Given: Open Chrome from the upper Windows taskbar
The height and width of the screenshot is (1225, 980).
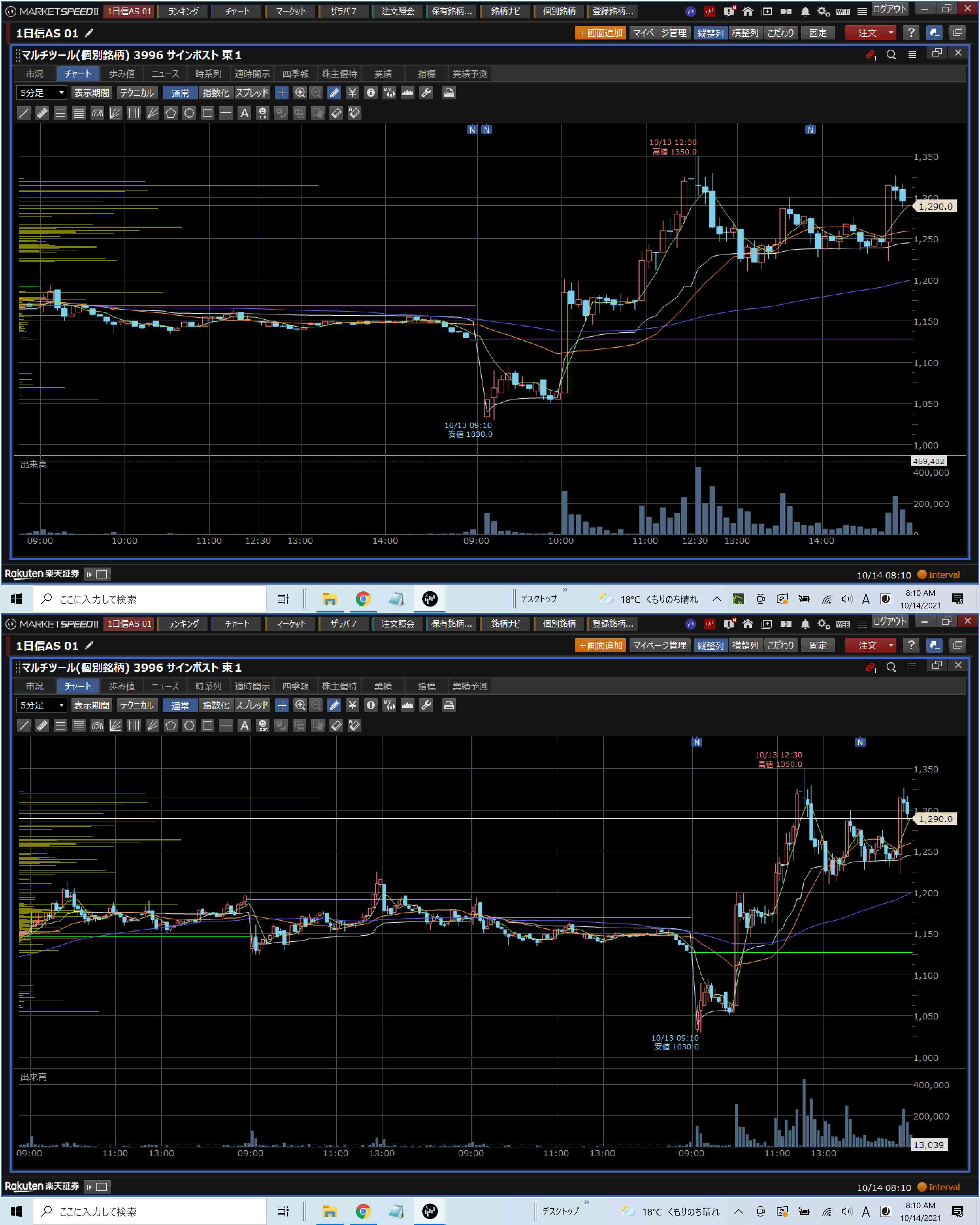Looking at the screenshot, I should 363,599.
